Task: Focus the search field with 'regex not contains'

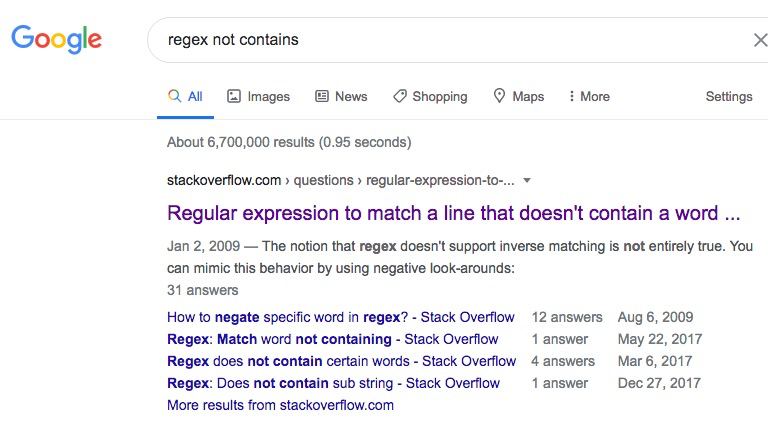Action: (456, 40)
